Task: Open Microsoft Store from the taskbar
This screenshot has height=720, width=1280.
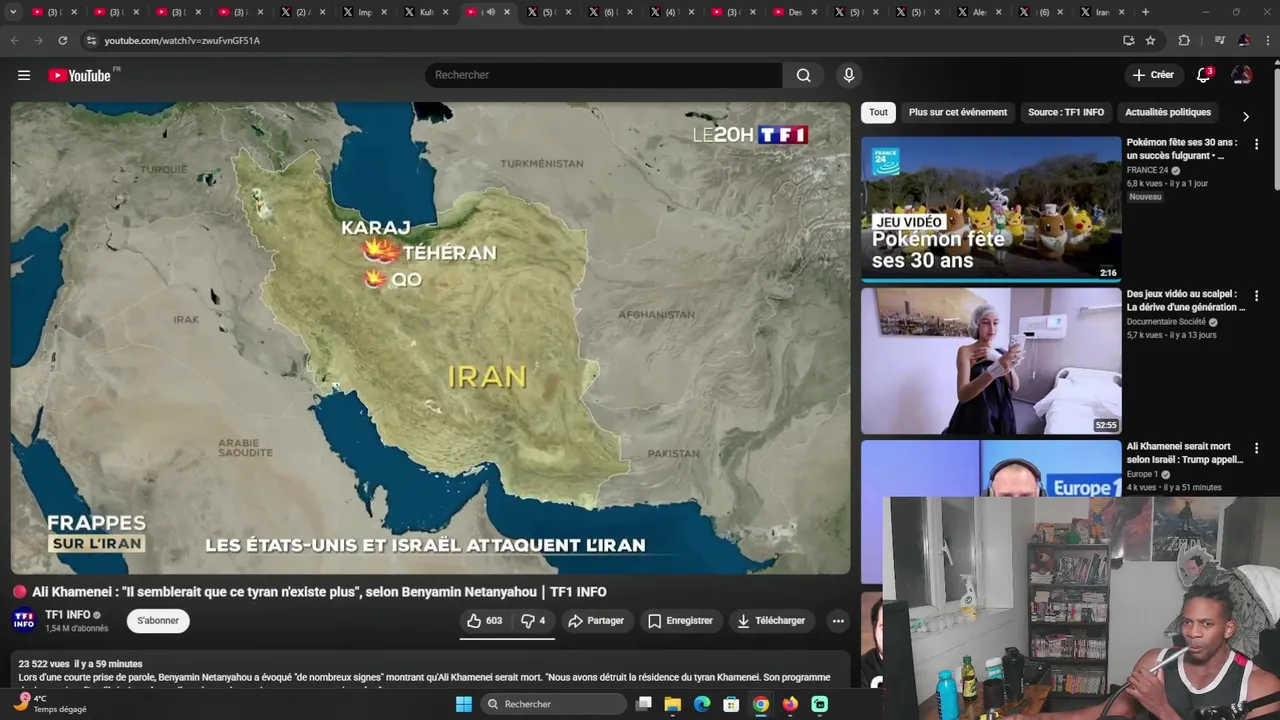Action: pos(731,704)
